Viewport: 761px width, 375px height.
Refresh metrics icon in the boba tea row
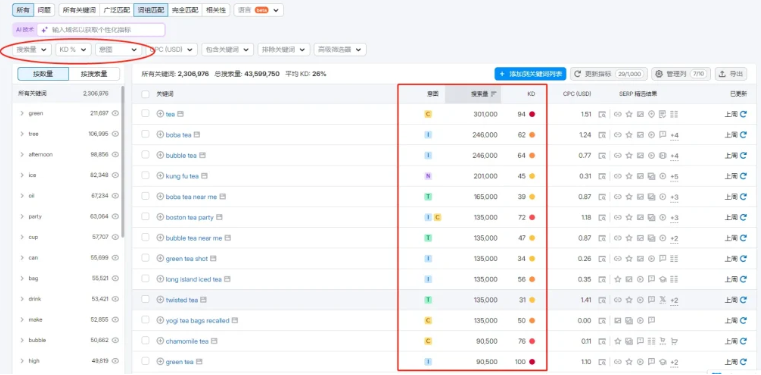pyautogui.click(x=743, y=135)
